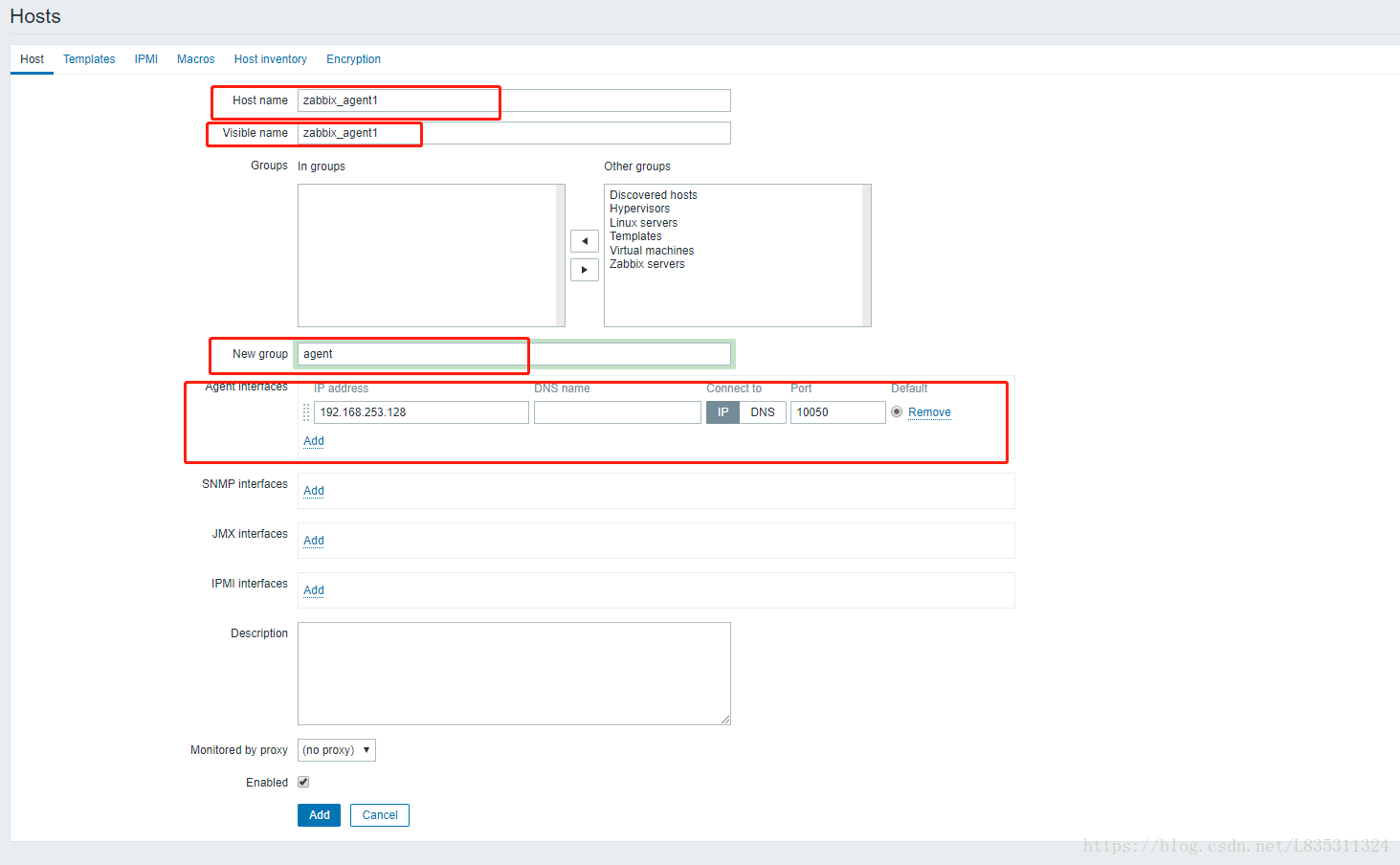The height and width of the screenshot is (865, 1400).
Task: Click the IP address field
Action: coord(421,412)
